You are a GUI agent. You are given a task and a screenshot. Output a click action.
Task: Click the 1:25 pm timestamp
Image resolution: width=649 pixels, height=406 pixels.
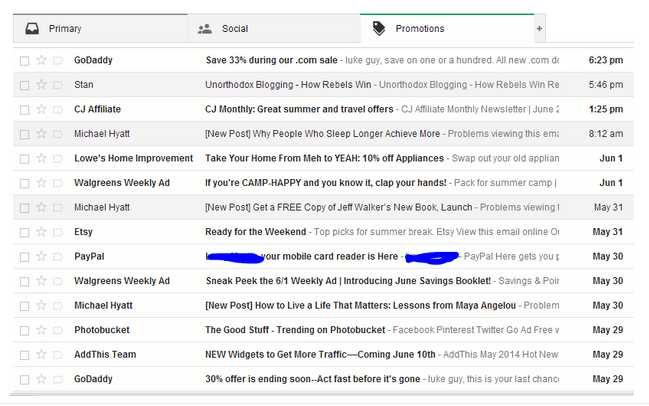tap(606, 109)
